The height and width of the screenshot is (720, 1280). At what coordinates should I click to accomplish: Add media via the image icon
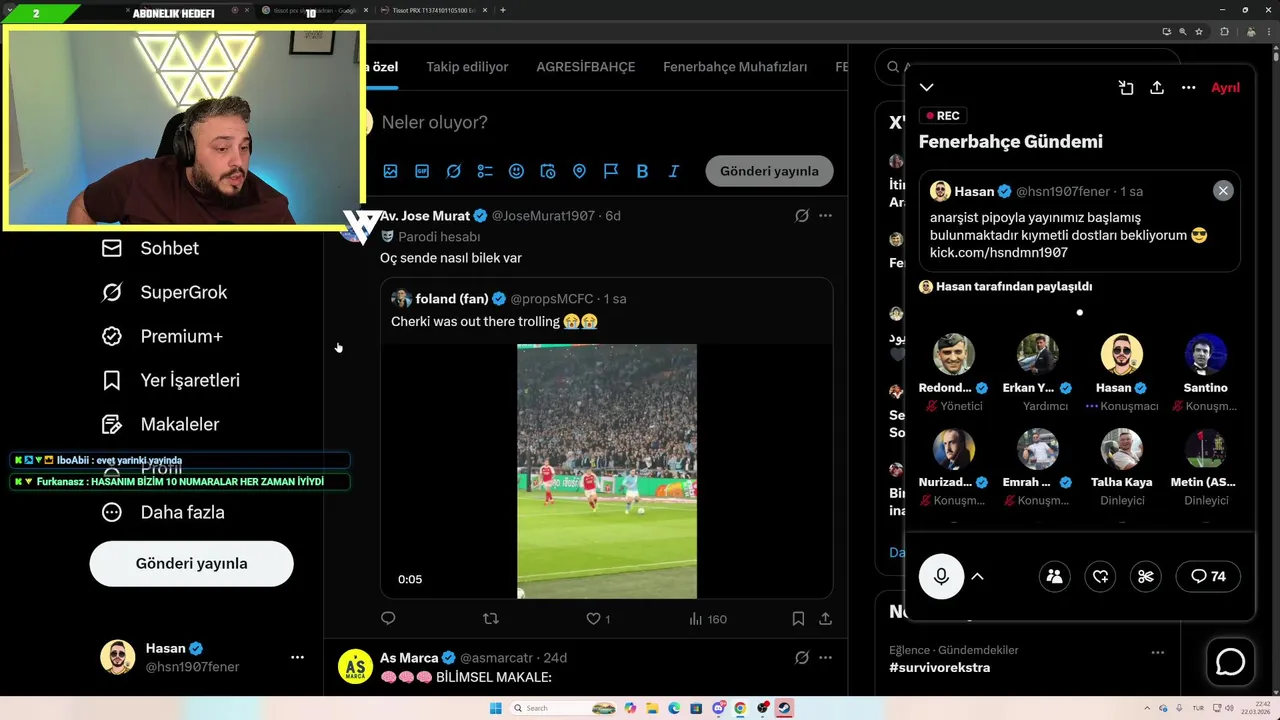point(390,171)
